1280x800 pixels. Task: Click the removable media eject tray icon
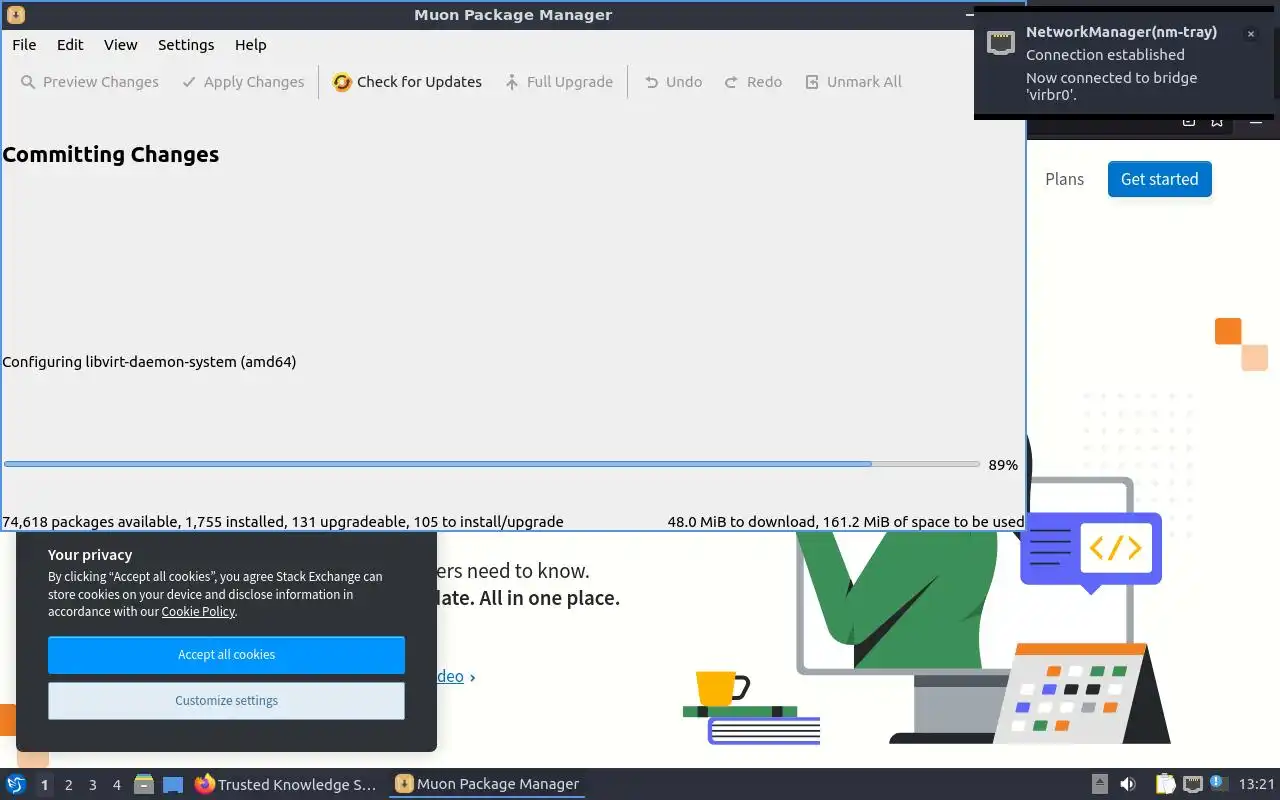pyautogui.click(x=1099, y=785)
